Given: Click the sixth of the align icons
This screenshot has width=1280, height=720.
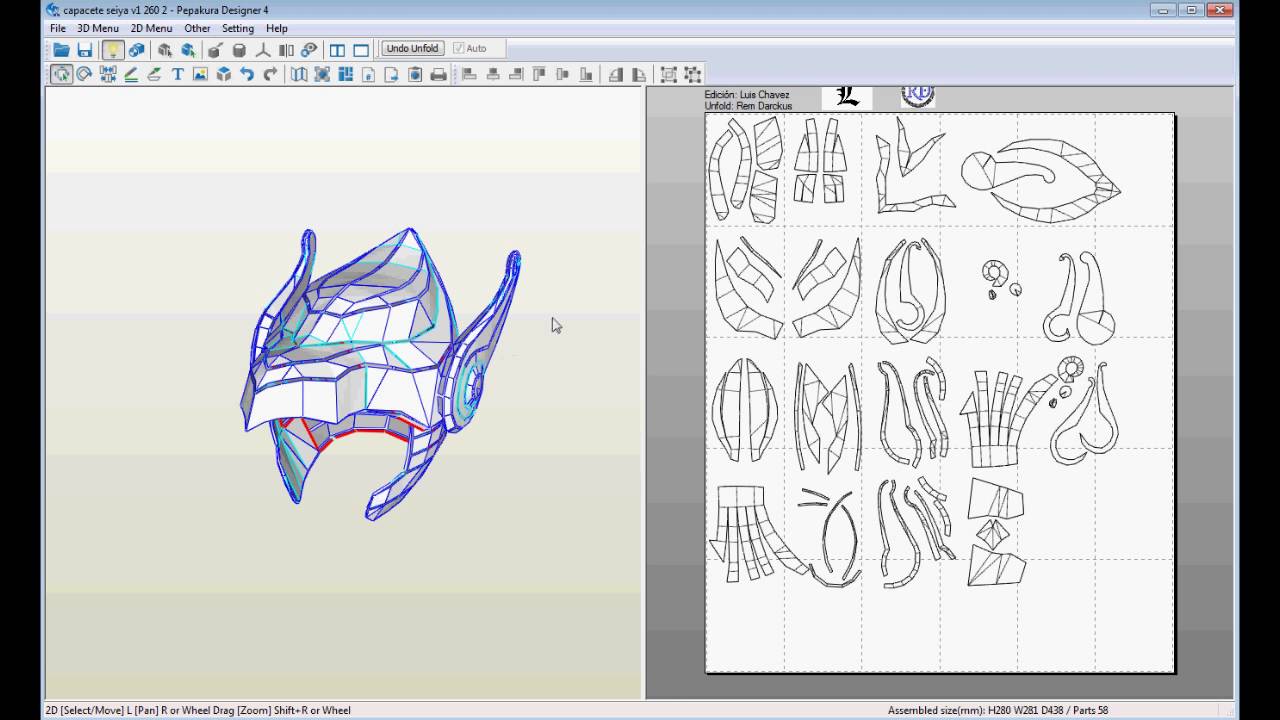Looking at the screenshot, I should pos(586,74).
